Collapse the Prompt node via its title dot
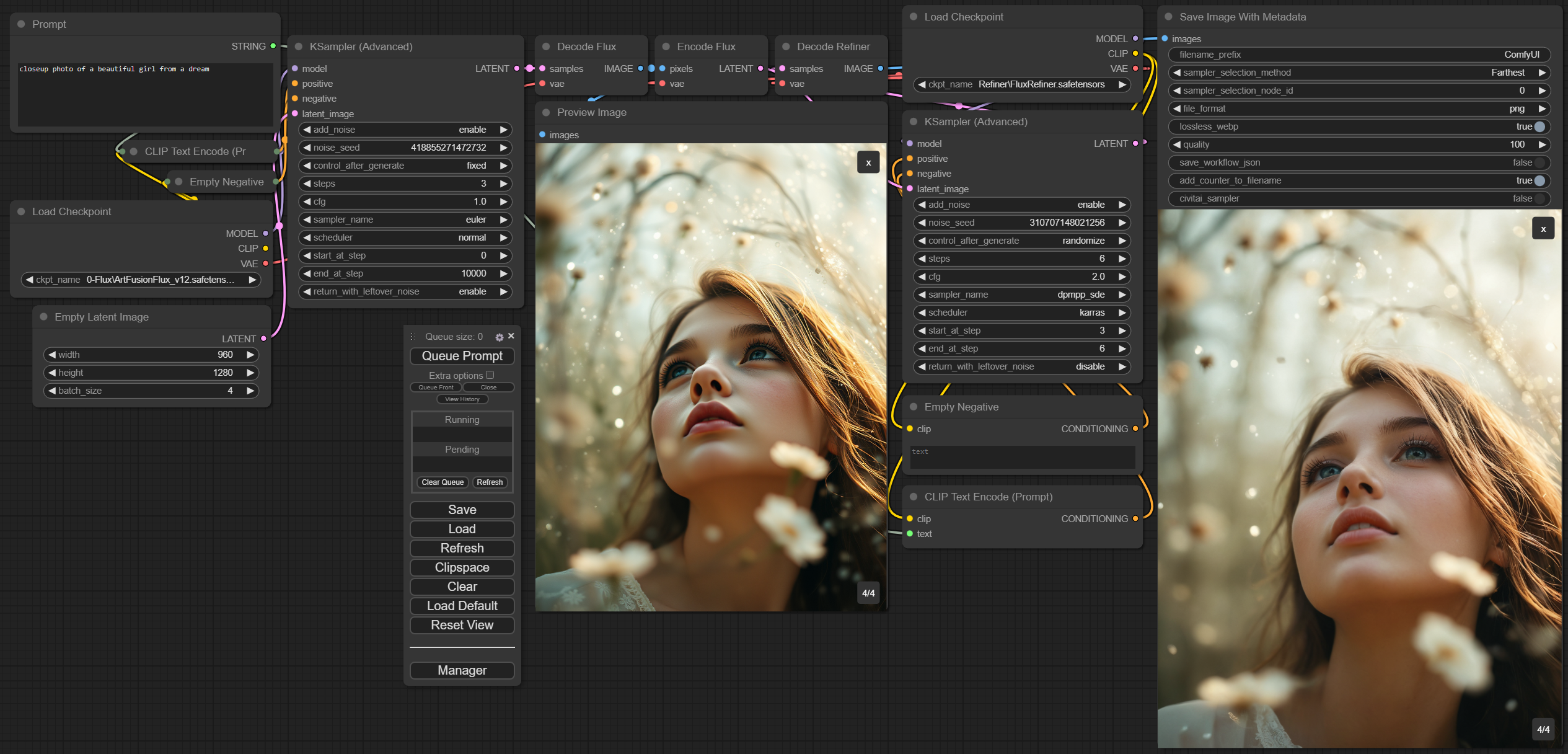This screenshot has height=754, width=1568. (22, 24)
